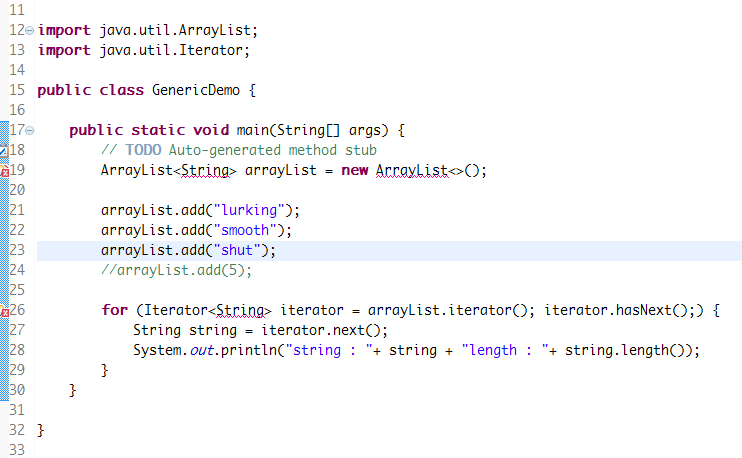Click the error marker icon on line 19
This screenshot has height=458, width=742.
pyautogui.click(x=4, y=171)
